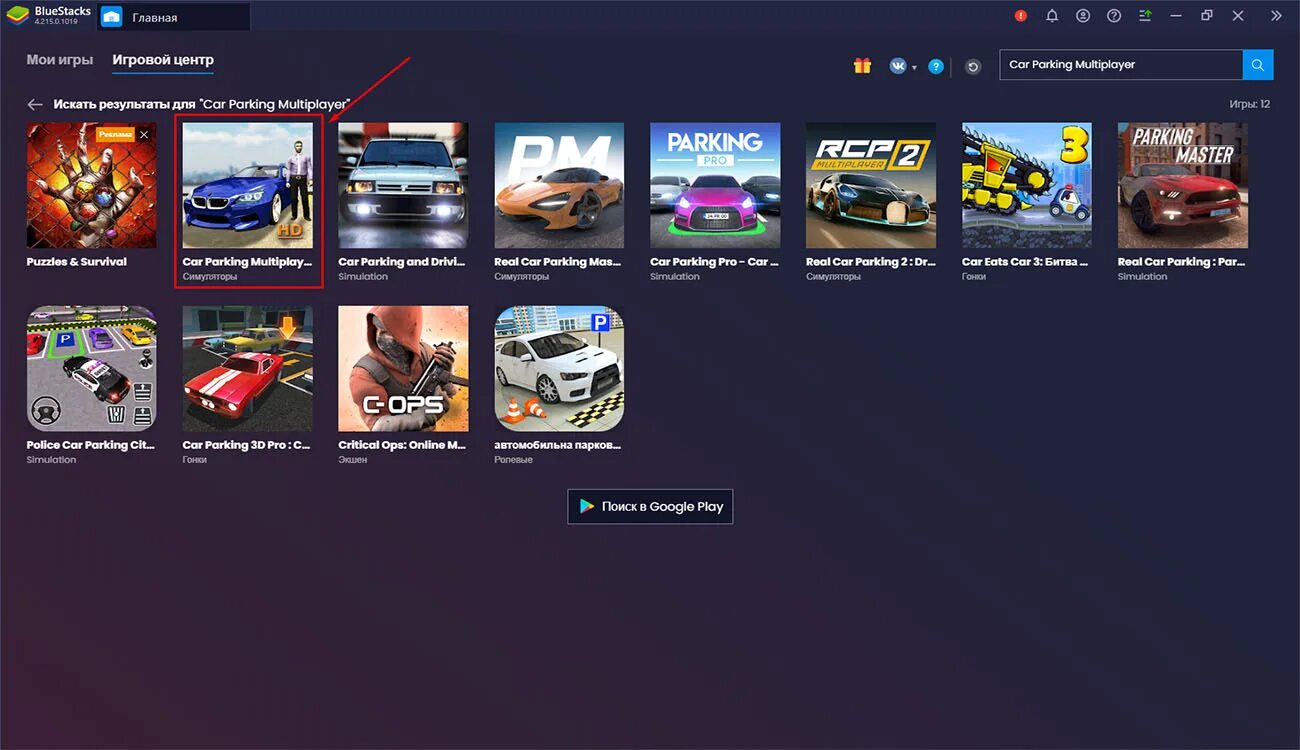Click the refresh icon near search
1300x750 pixels.
pyautogui.click(x=973, y=66)
